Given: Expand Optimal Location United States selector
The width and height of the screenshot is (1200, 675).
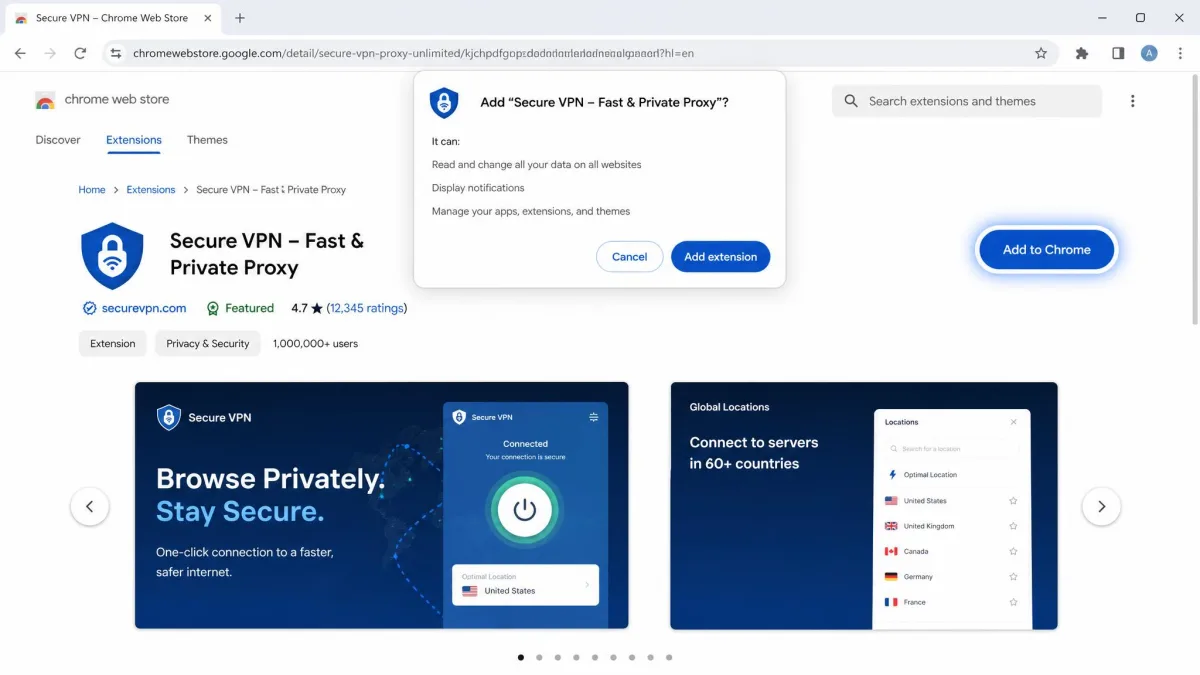Looking at the screenshot, I should [525, 584].
